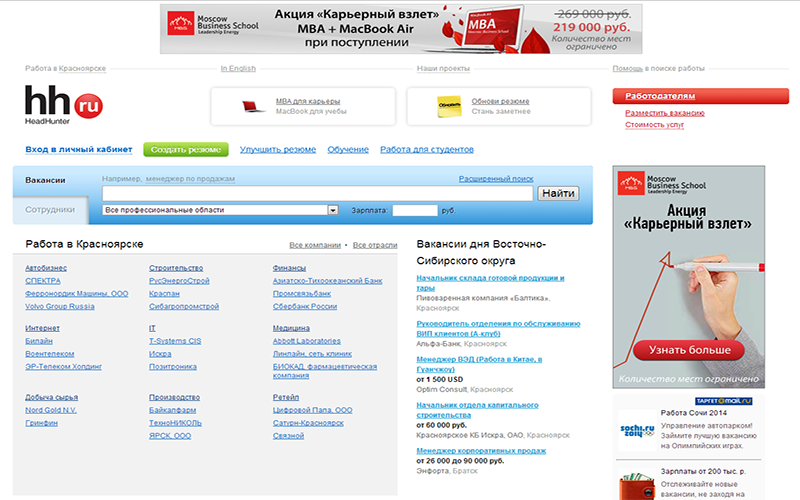Click the Позитроника company link
The height and width of the screenshot is (500, 800).
pos(172,366)
